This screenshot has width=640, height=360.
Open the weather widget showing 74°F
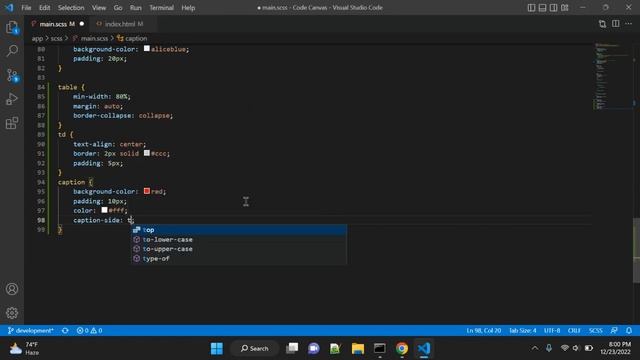[x=24, y=348]
